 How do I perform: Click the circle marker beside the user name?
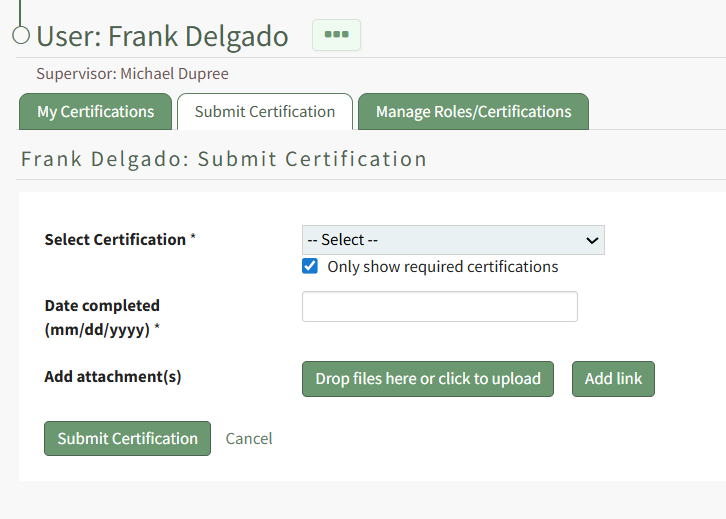coord(21,36)
